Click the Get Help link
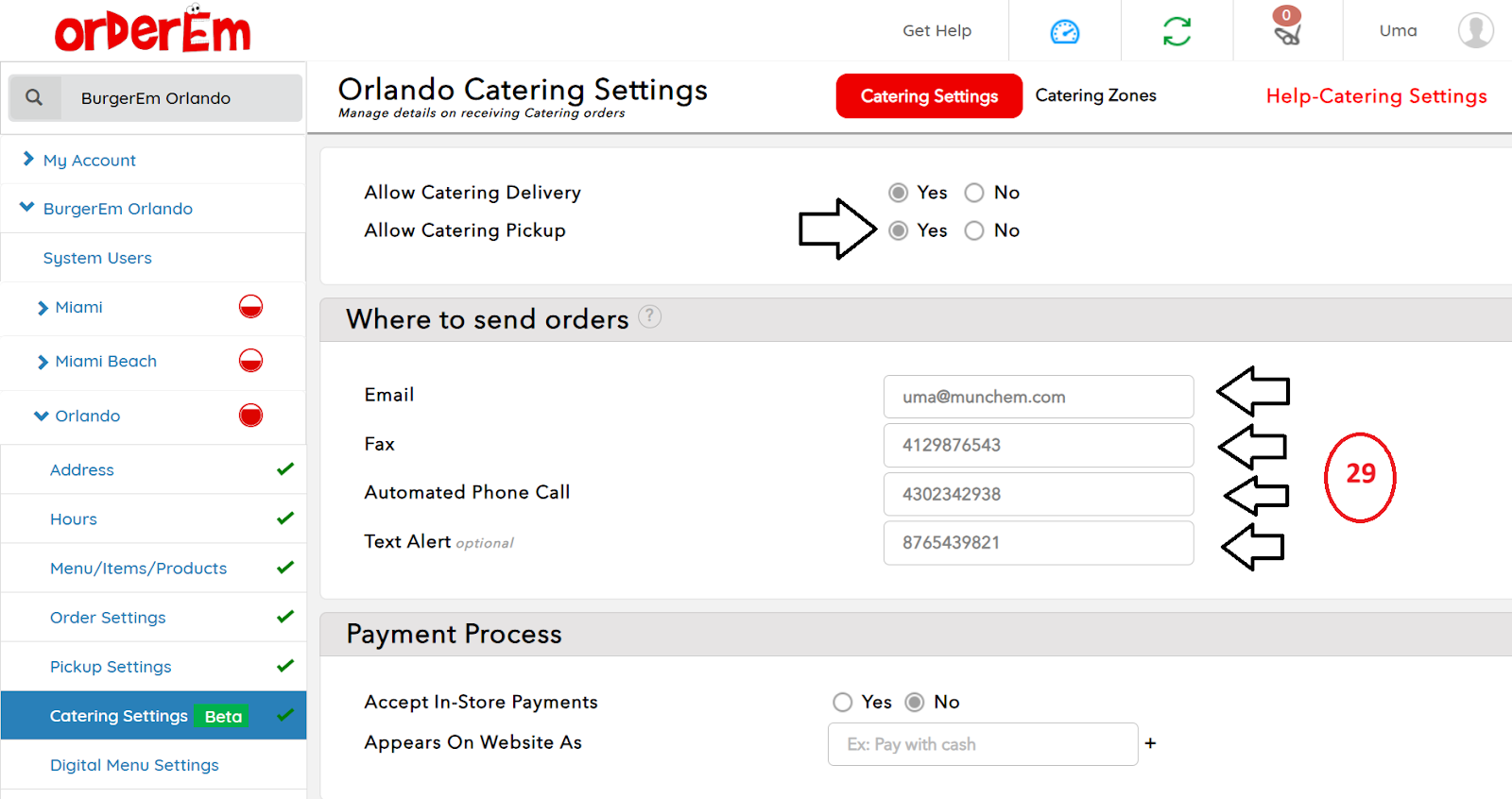Image resolution: width=1512 pixels, height=799 pixels. 936,31
